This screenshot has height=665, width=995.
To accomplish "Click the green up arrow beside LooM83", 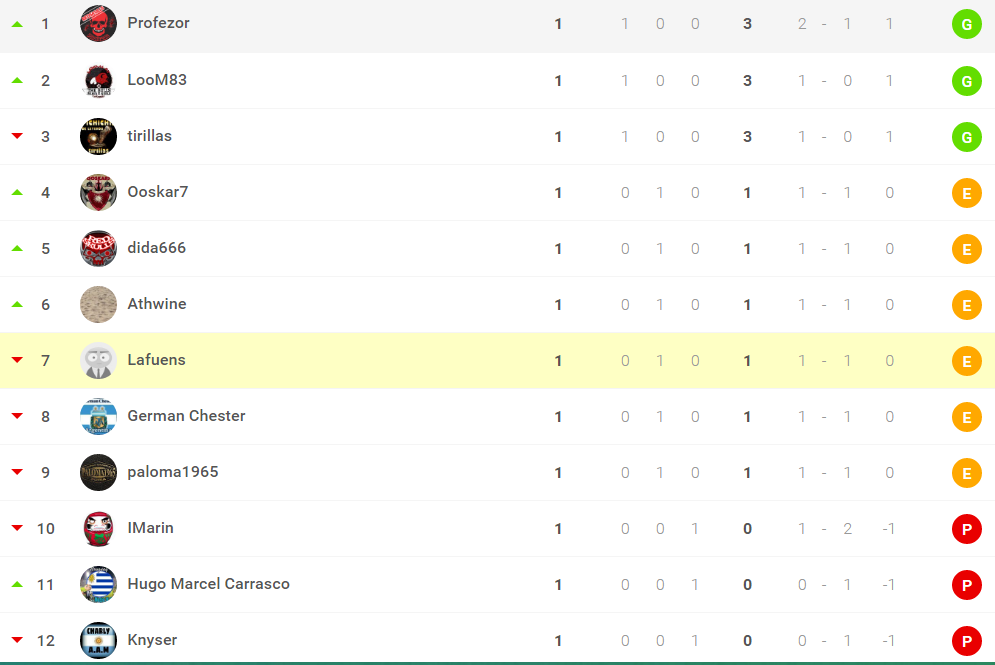I will click(x=17, y=80).
